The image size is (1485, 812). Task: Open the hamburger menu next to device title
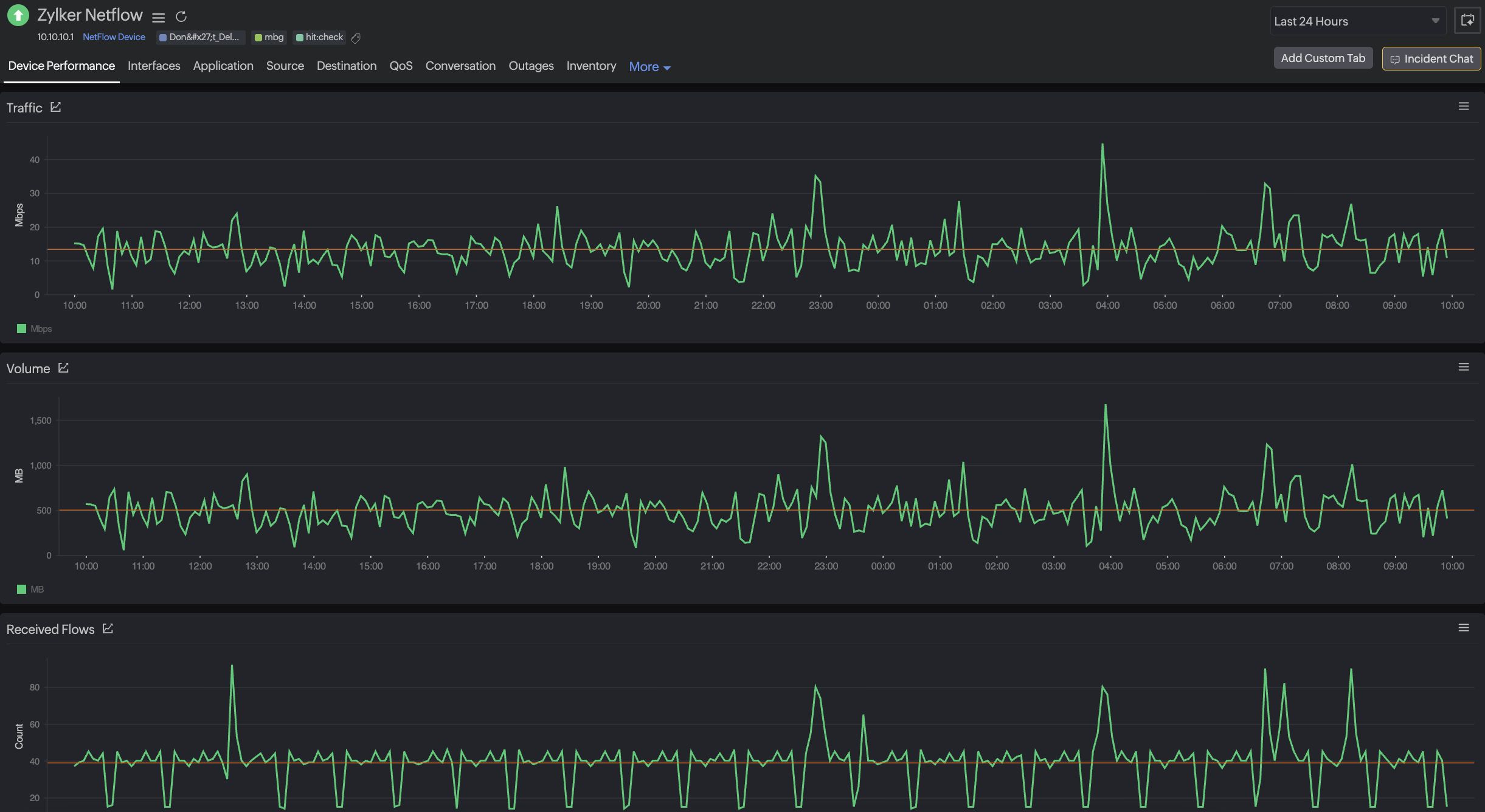pyautogui.click(x=159, y=18)
